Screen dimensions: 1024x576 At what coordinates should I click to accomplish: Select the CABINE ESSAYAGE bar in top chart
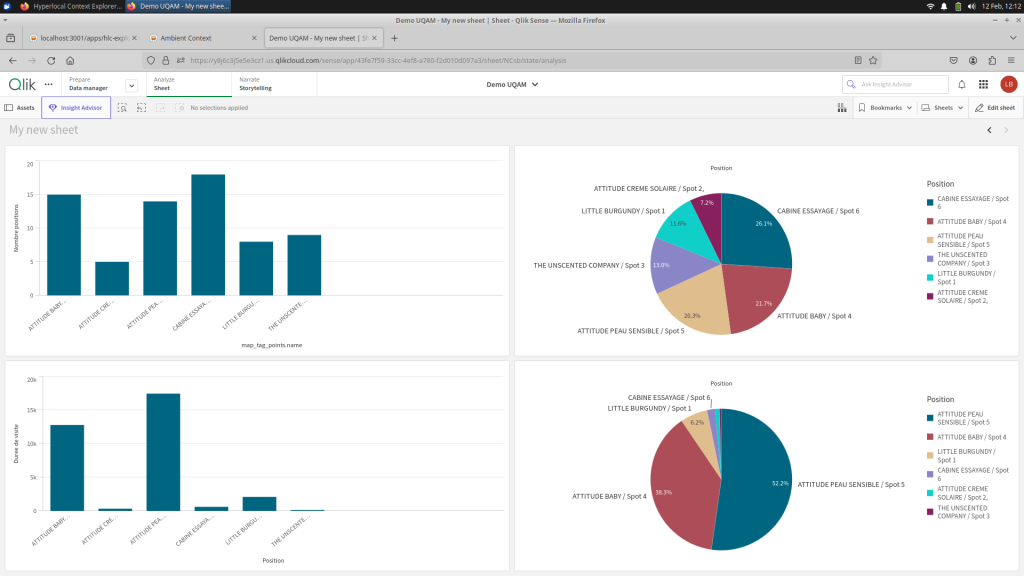208,234
